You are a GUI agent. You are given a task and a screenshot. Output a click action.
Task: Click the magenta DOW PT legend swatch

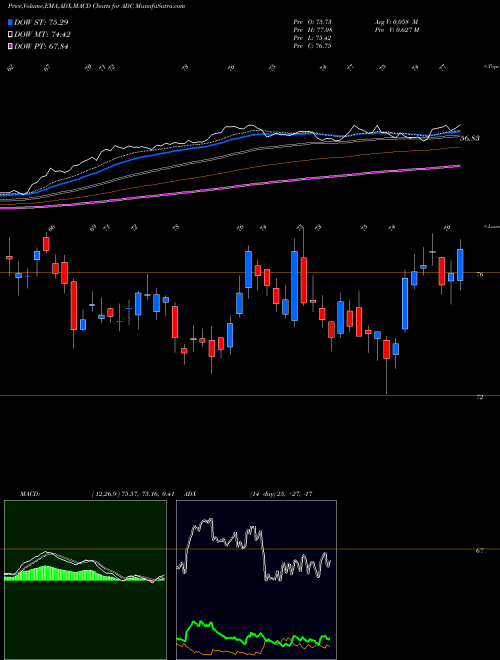coord(11,46)
